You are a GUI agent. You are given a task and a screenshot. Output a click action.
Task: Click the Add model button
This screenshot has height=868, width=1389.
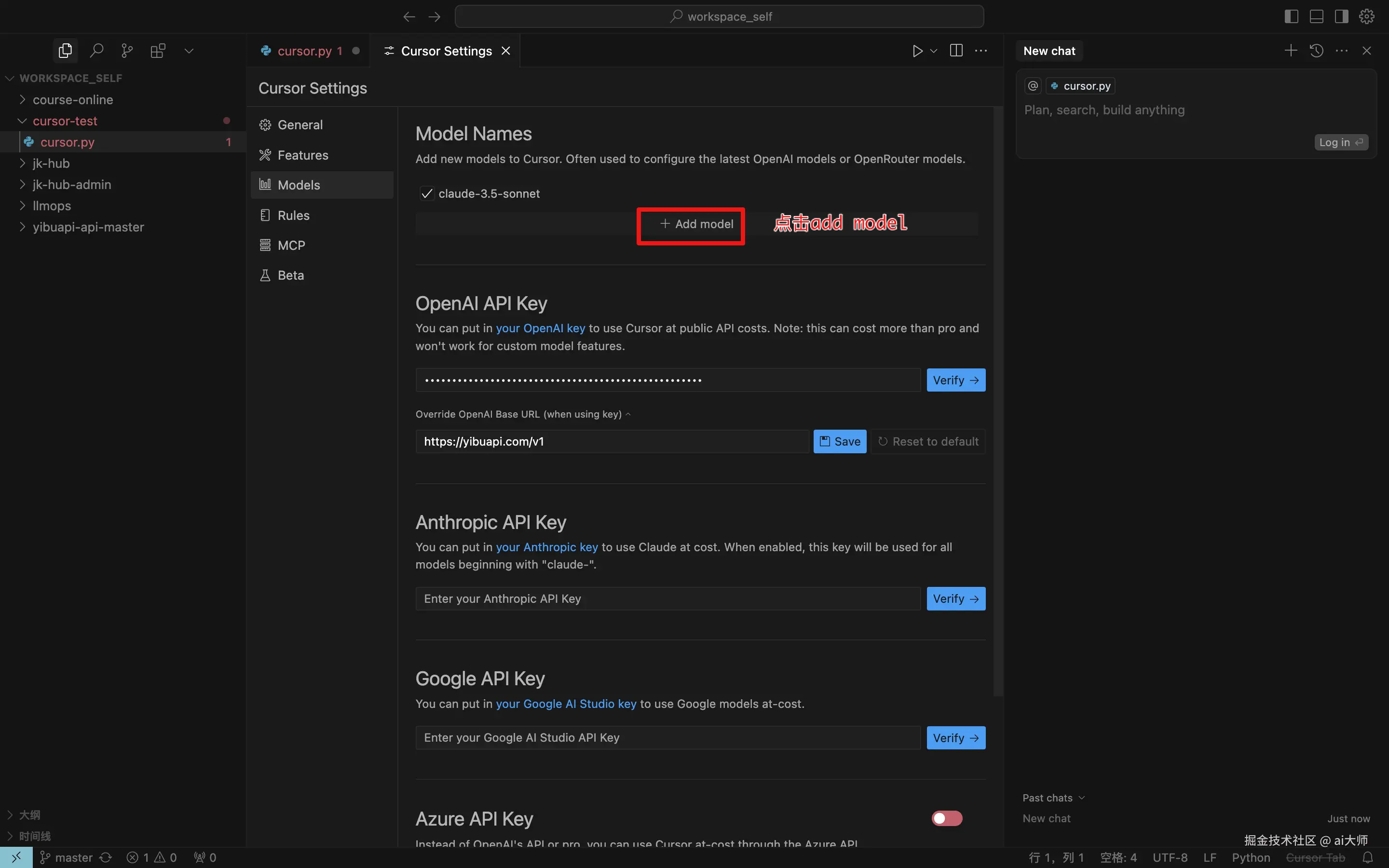(x=696, y=224)
